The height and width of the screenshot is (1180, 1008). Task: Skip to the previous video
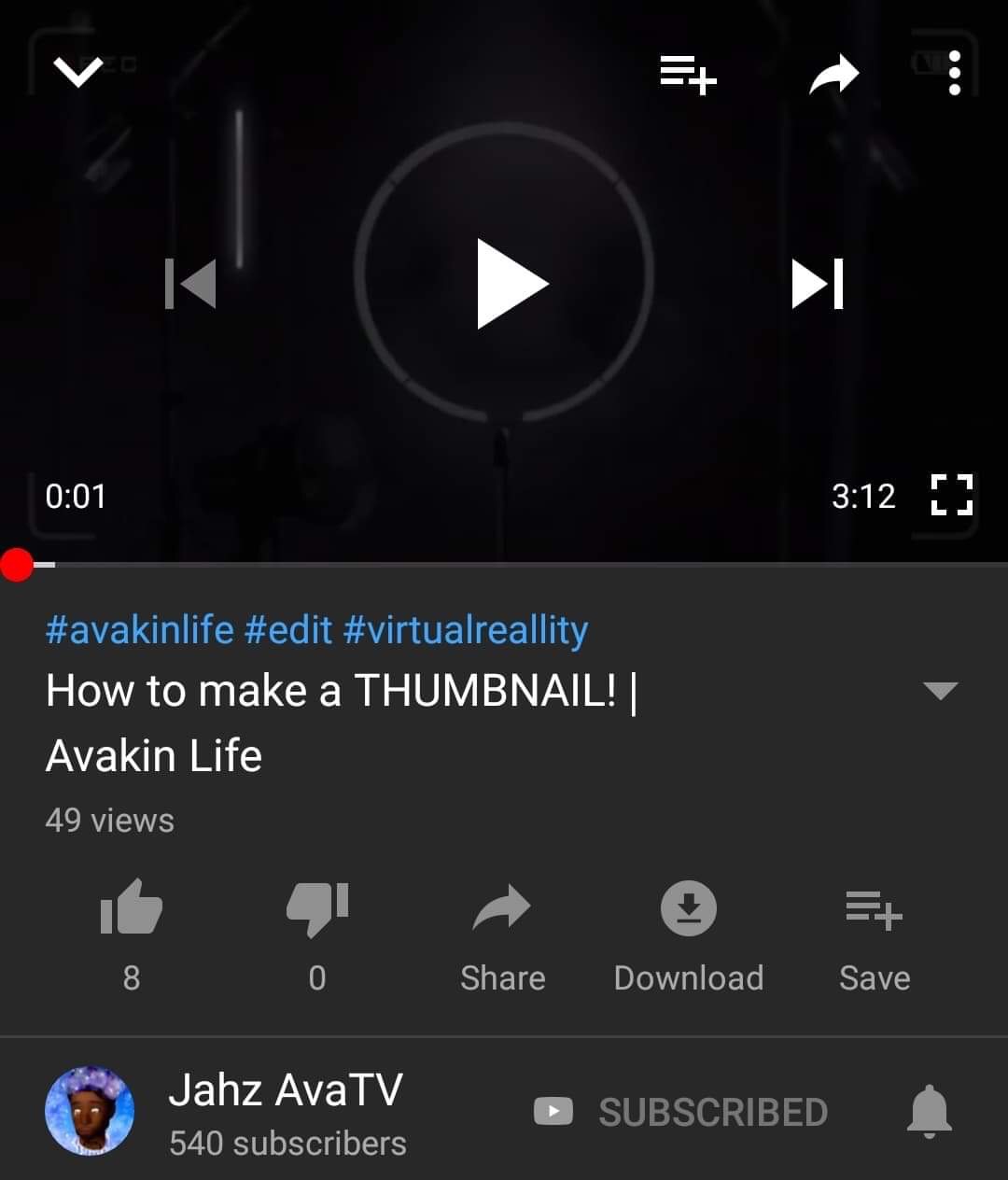[x=190, y=284]
